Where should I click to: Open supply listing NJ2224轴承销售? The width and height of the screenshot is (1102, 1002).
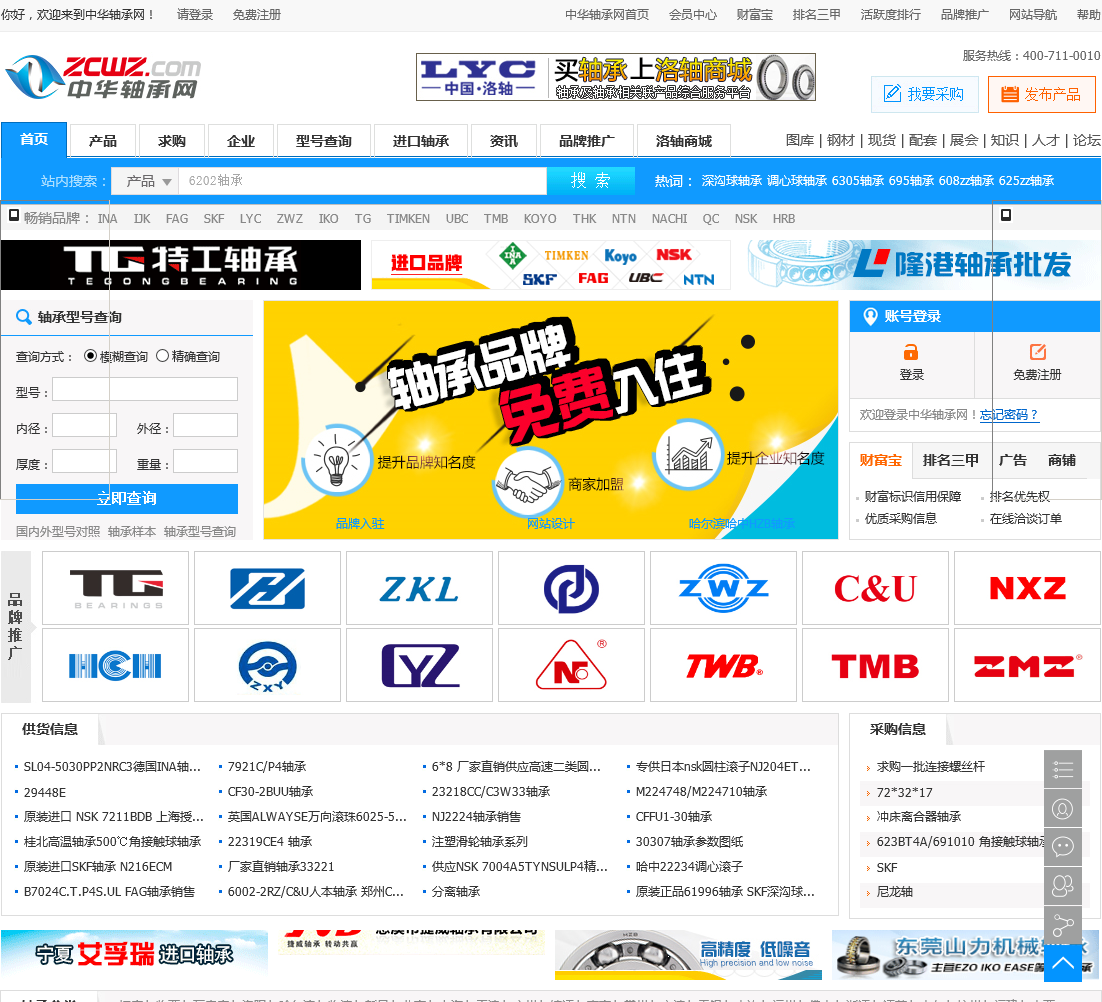[476, 816]
